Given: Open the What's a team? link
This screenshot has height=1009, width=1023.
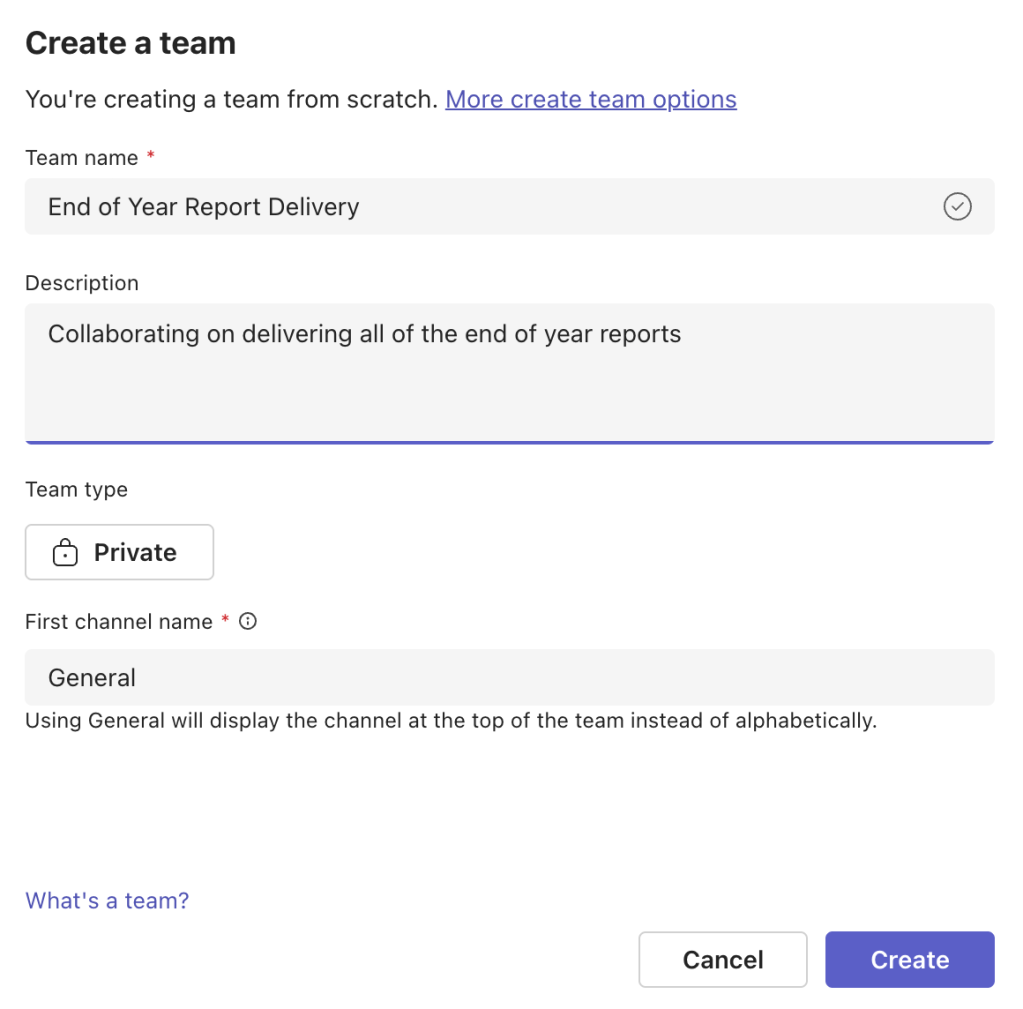Looking at the screenshot, I should (x=107, y=900).
